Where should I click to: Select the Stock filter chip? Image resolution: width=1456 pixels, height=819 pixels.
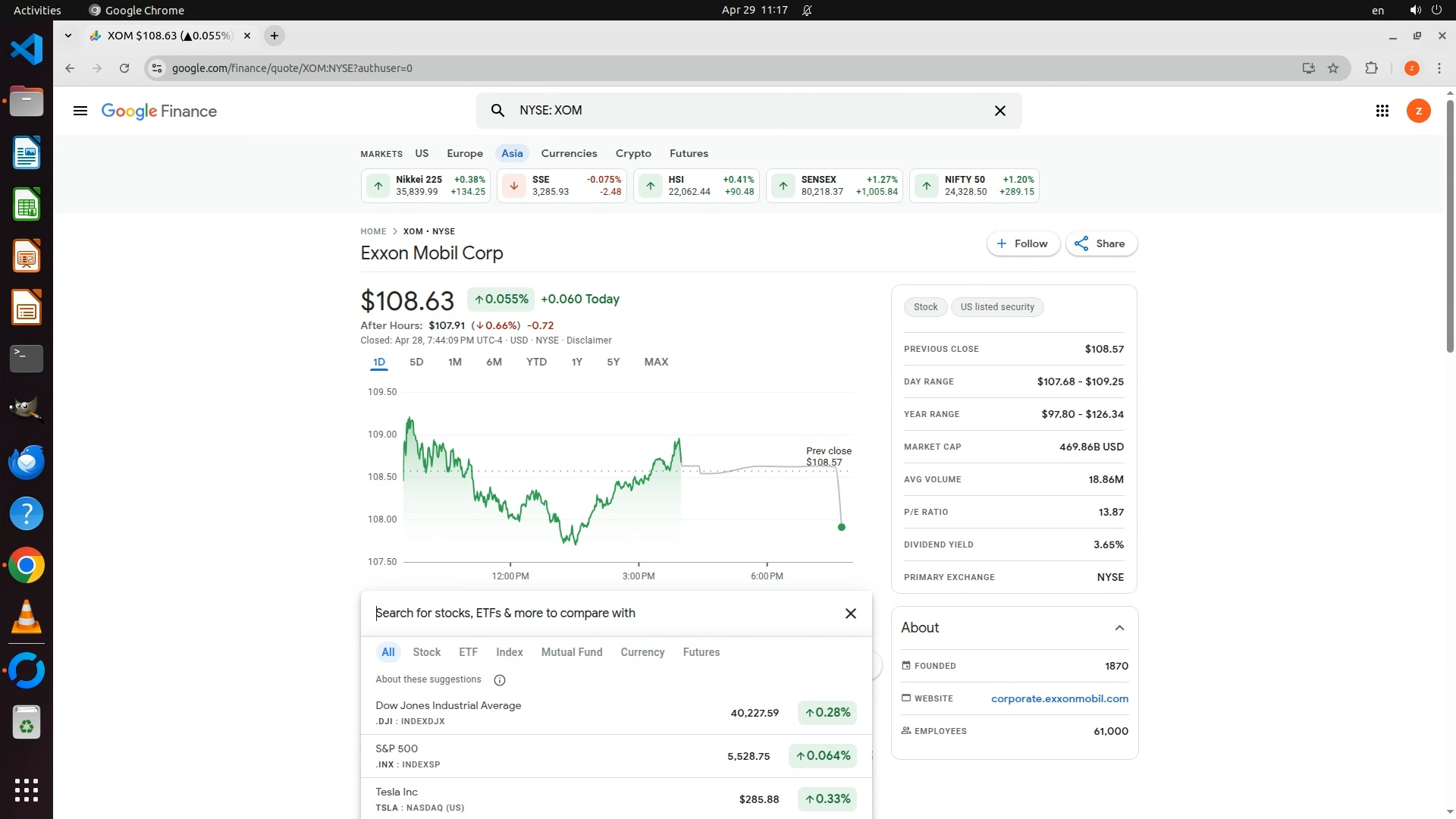(426, 652)
